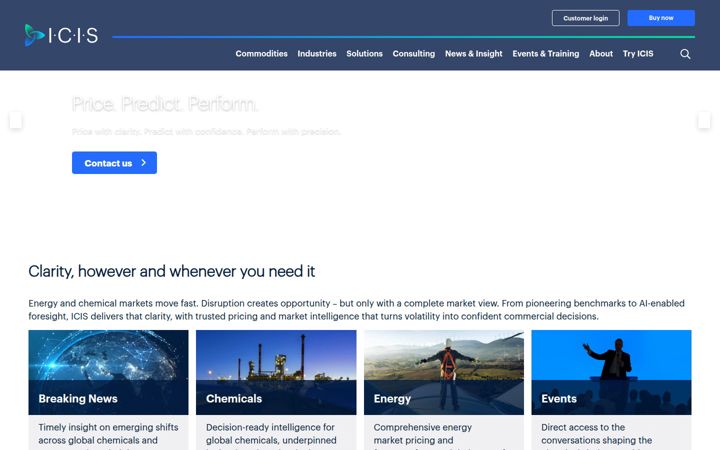Click the Buy now button

coord(661,18)
